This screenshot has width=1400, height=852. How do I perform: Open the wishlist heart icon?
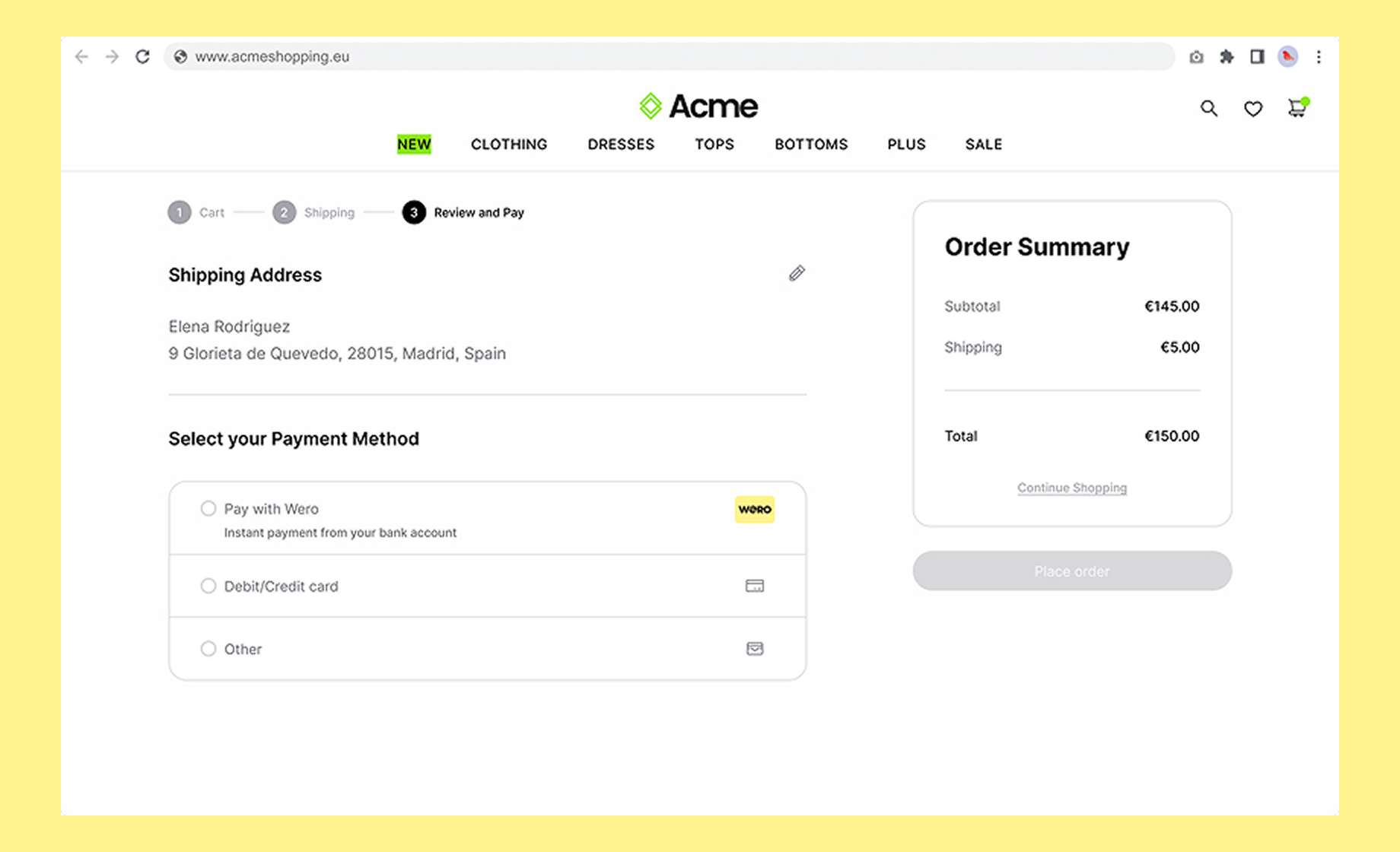1252,109
